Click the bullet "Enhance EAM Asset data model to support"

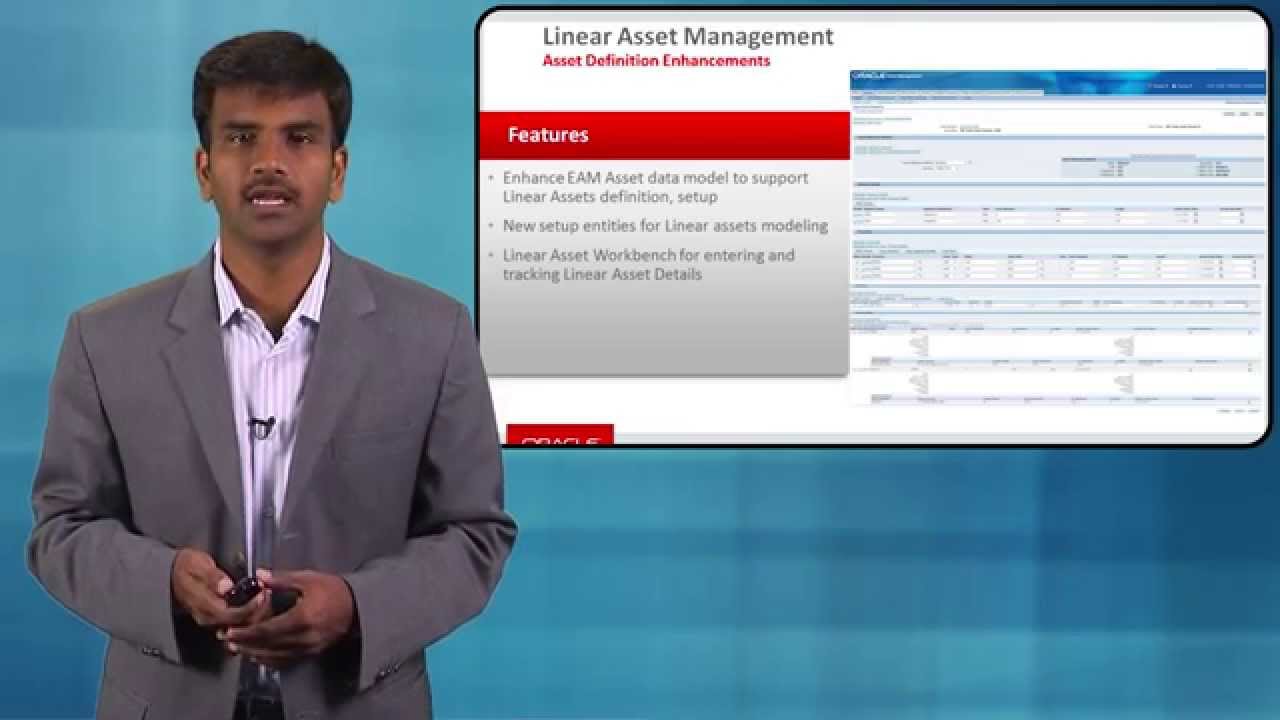[x=655, y=178]
